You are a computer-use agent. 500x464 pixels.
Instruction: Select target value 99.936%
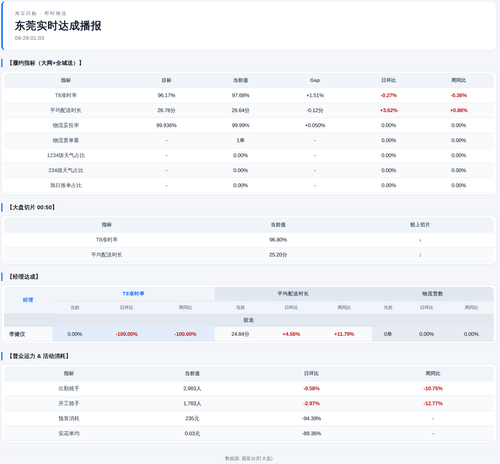(x=166, y=125)
